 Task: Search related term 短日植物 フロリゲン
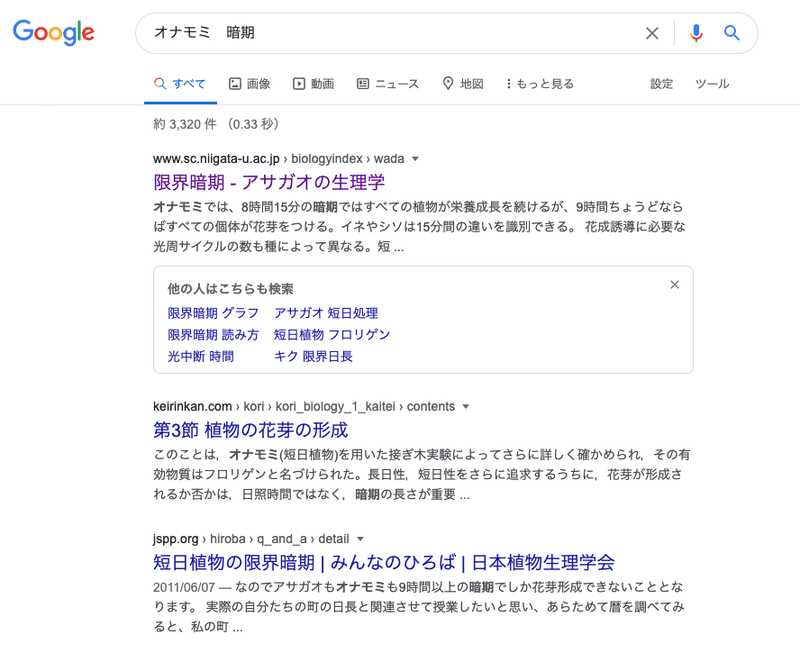click(x=332, y=335)
